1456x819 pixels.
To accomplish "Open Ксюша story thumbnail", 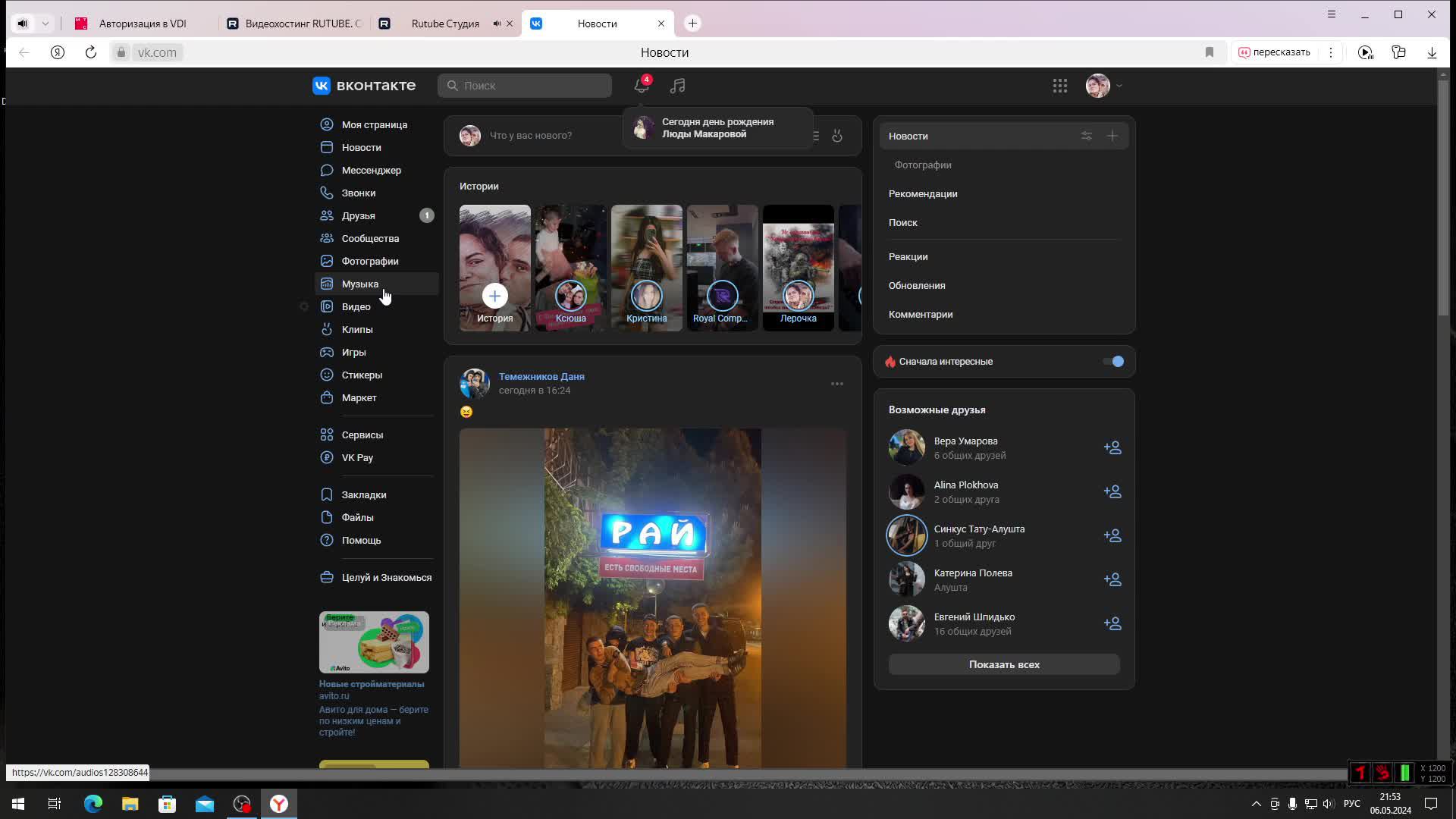I will pyautogui.click(x=571, y=268).
